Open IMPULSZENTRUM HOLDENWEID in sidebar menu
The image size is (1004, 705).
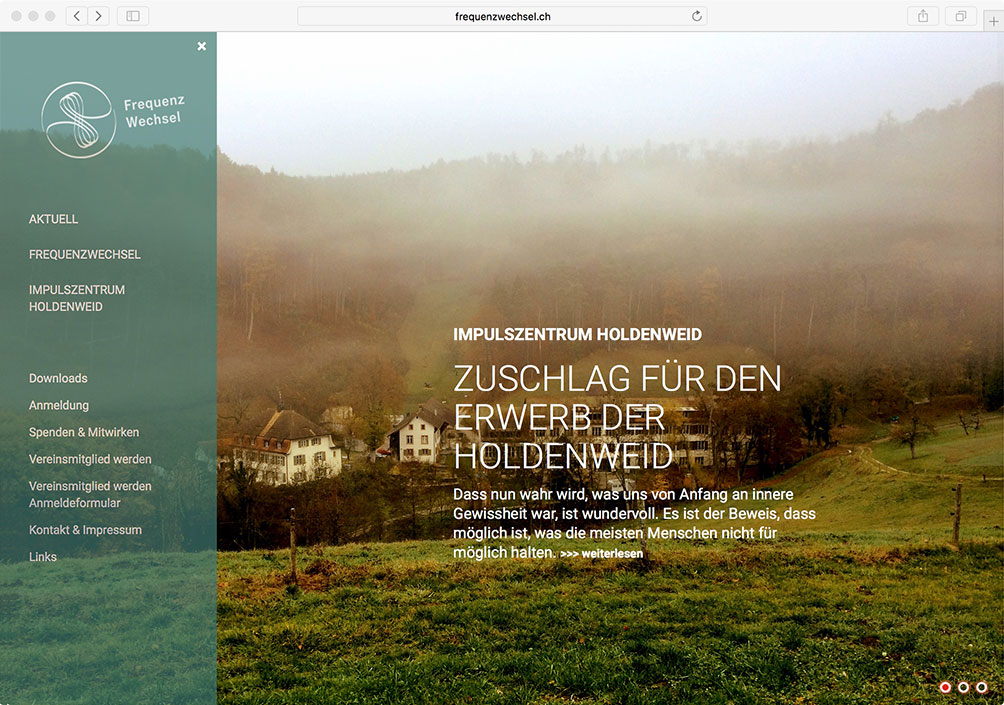click(77, 298)
